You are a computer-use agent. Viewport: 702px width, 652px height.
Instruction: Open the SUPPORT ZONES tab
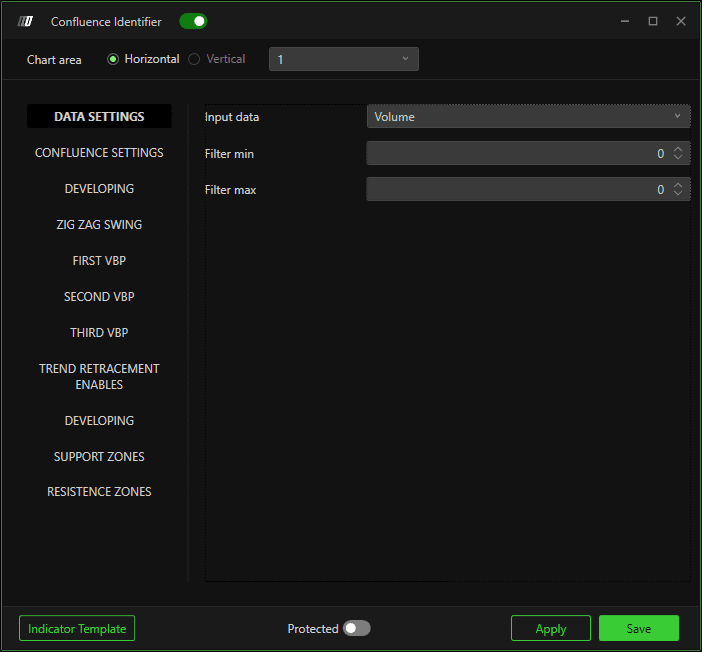click(99, 456)
